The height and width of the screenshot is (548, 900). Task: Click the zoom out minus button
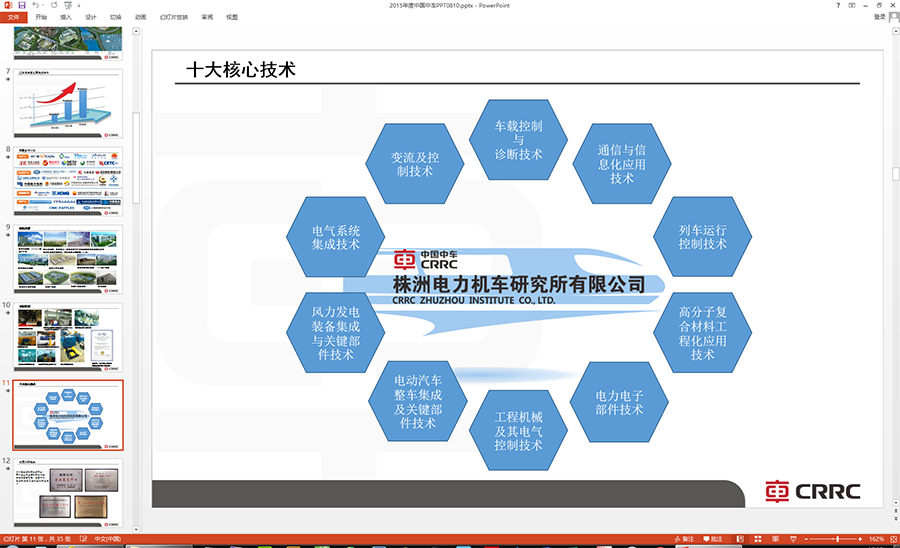click(806, 539)
